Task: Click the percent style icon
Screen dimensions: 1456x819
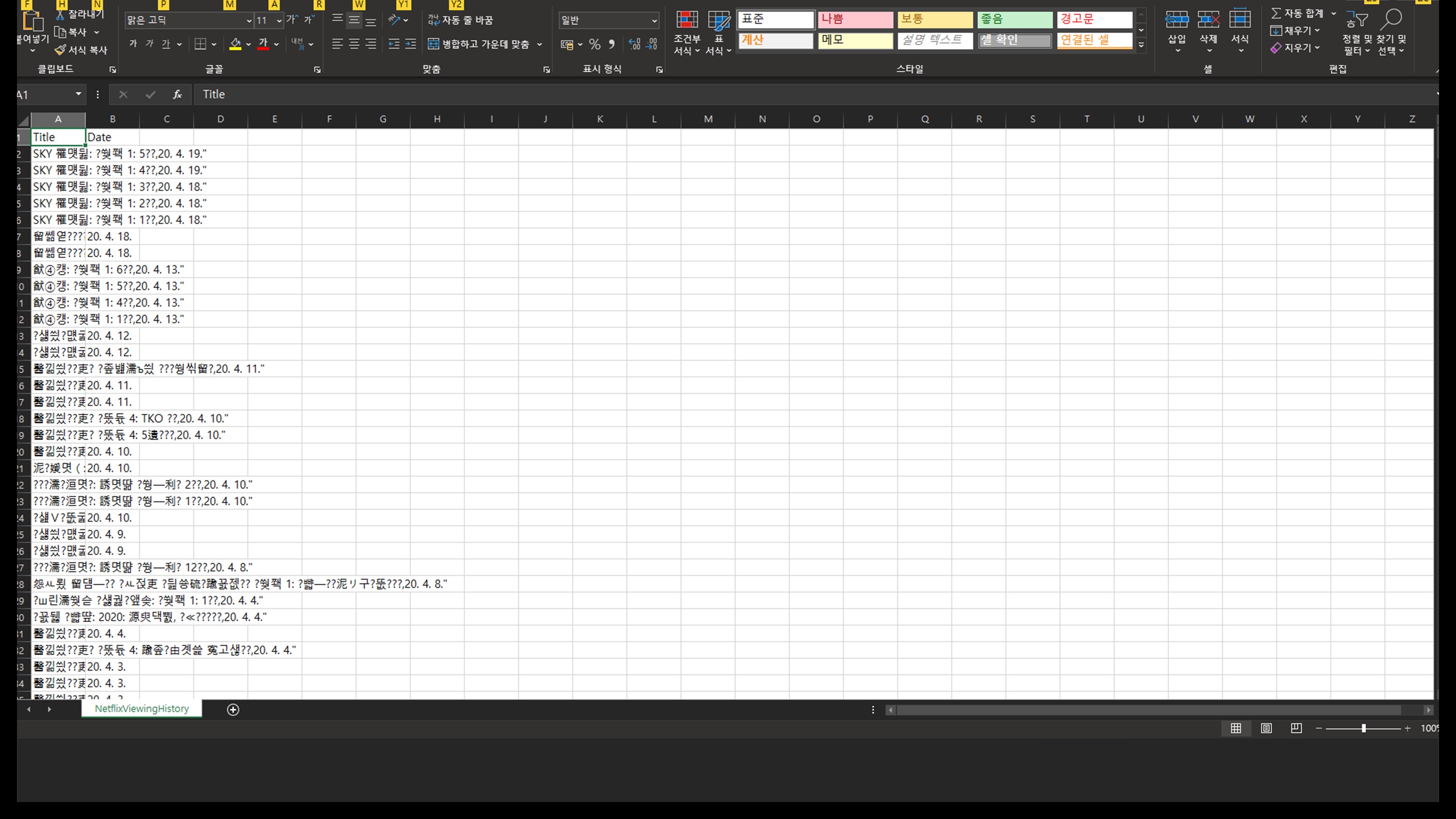Action: [x=595, y=44]
